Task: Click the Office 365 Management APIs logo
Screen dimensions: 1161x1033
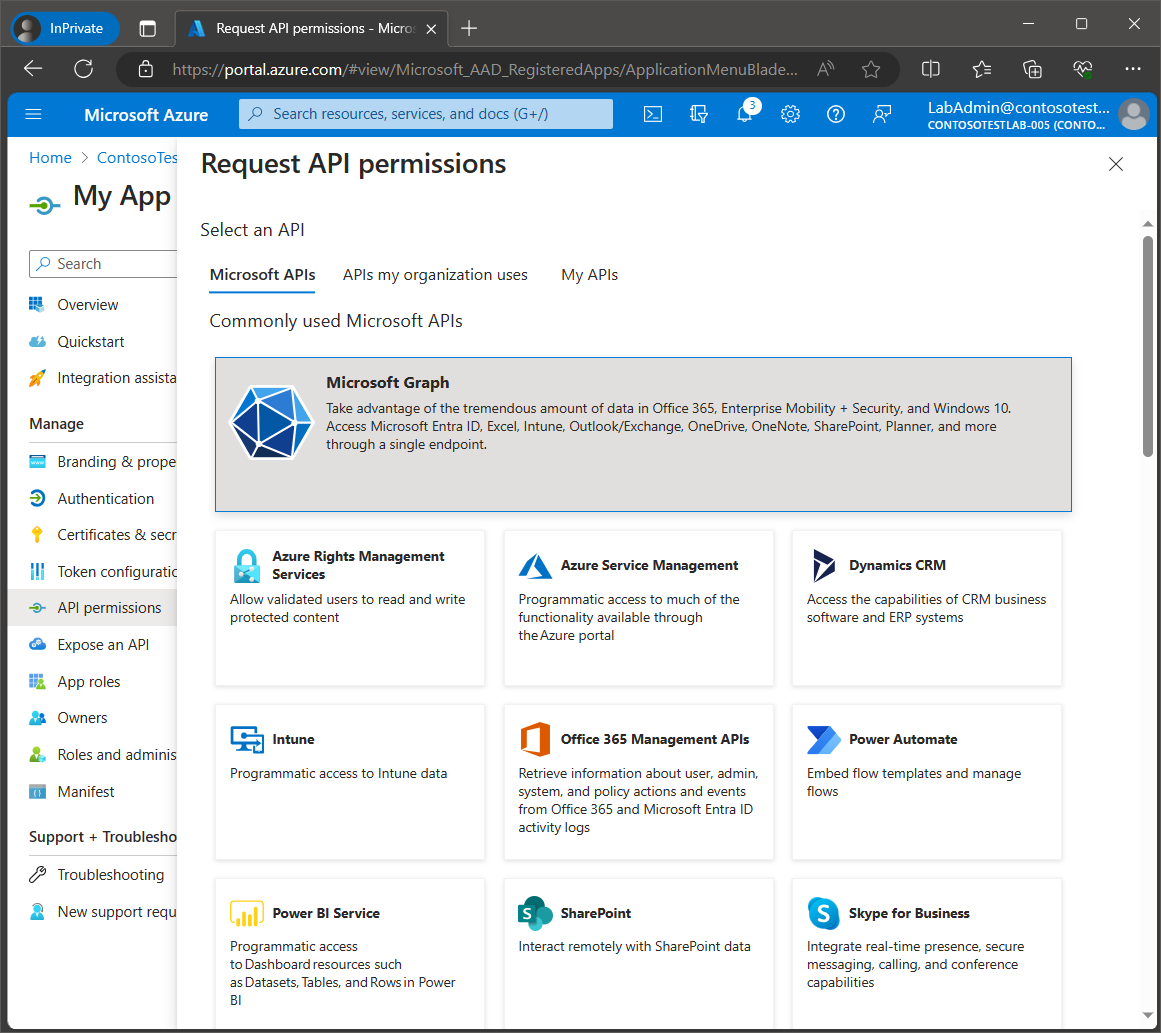Action: click(535, 739)
